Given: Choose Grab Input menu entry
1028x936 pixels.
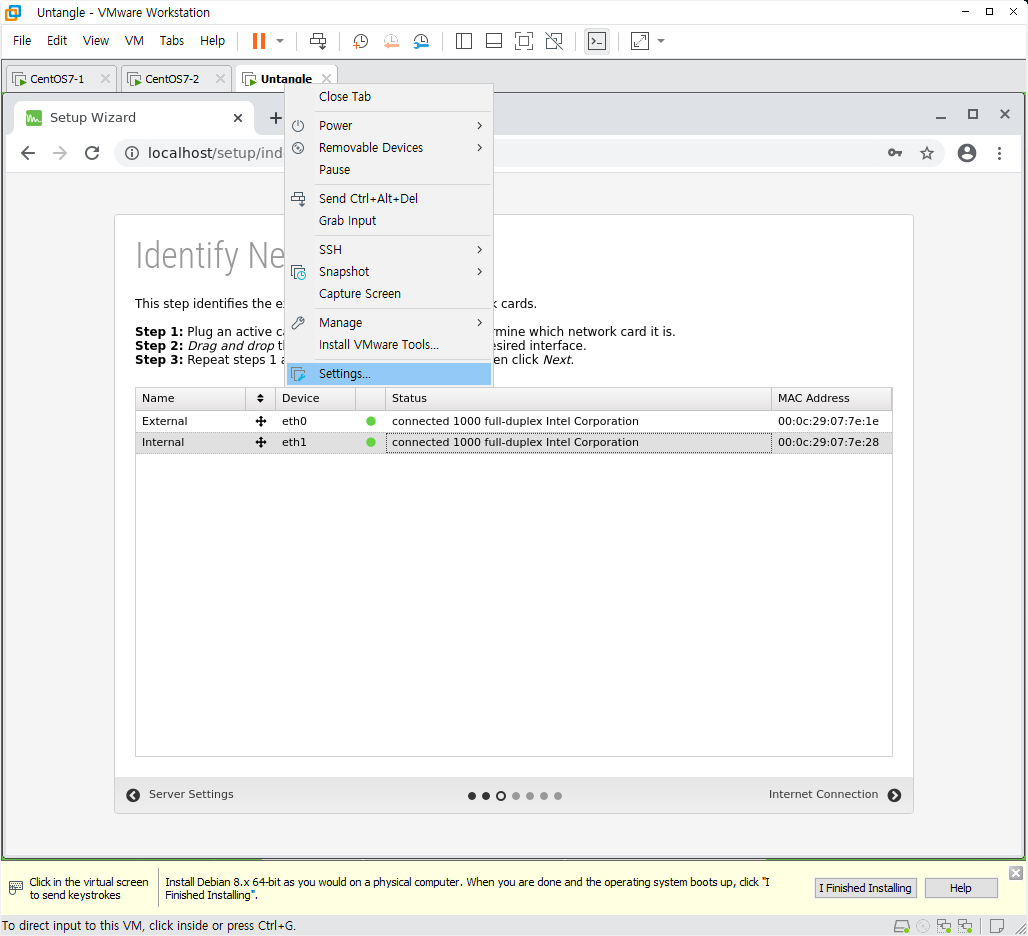Looking at the screenshot, I should pyautogui.click(x=389, y=221).
